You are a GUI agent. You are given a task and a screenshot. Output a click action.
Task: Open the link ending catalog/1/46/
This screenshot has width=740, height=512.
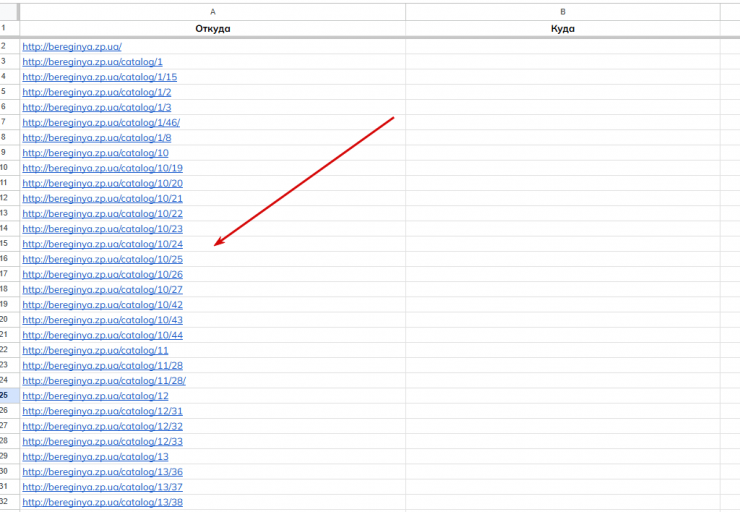pos(101,123)
